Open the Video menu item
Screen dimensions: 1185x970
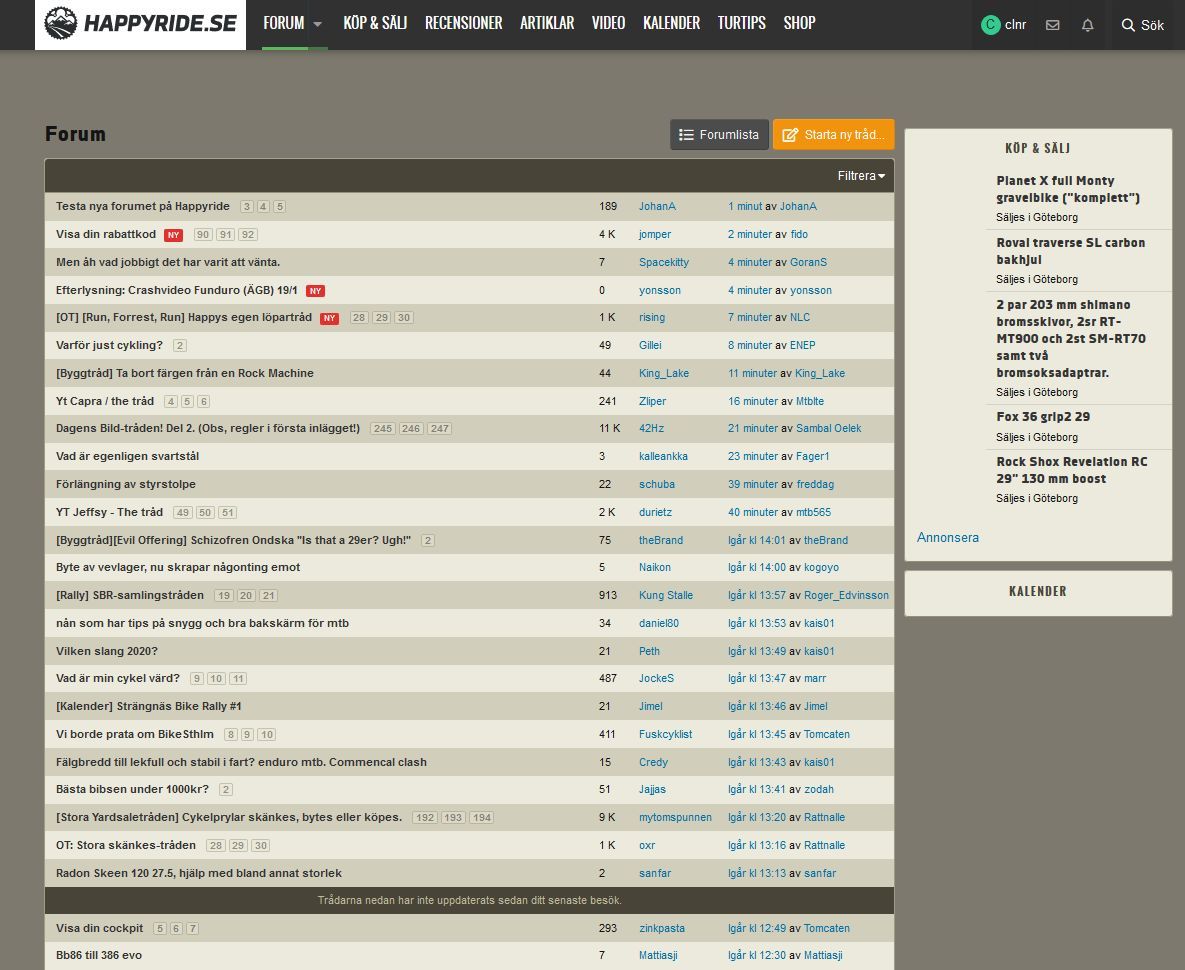point(608,23)
